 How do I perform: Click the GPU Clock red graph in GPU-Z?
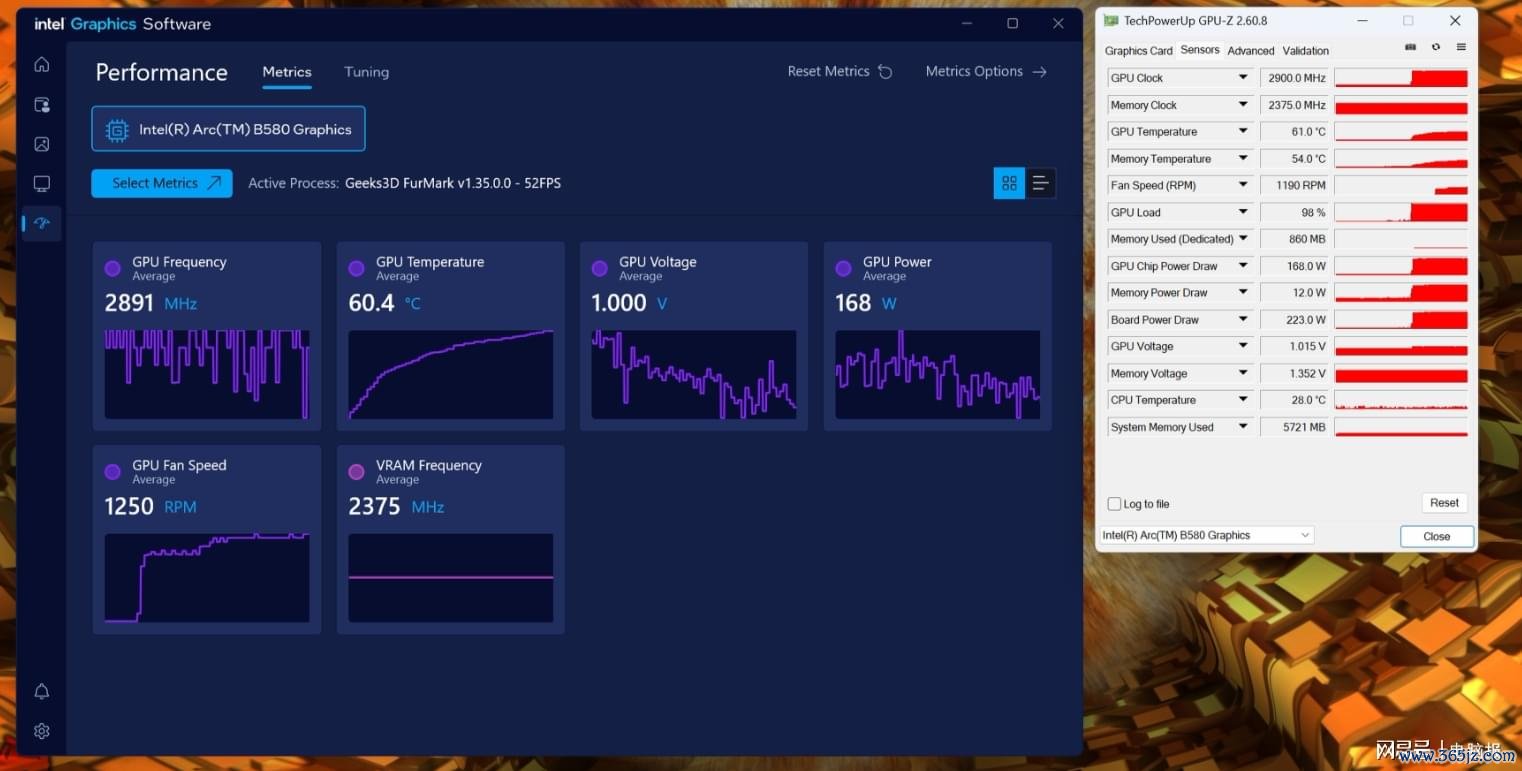click(1401, 78)
